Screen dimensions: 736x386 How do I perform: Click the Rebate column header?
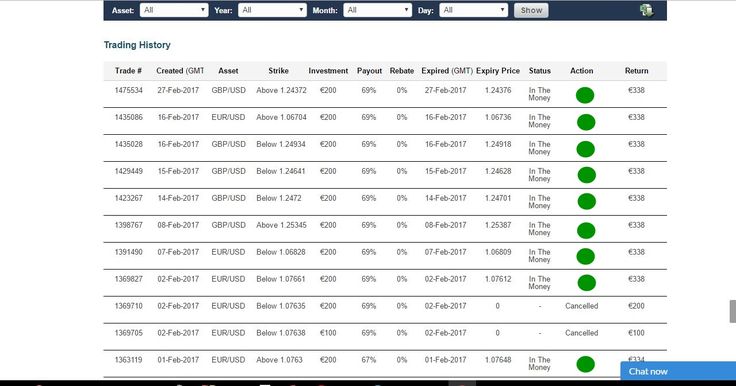click(402, 70)
